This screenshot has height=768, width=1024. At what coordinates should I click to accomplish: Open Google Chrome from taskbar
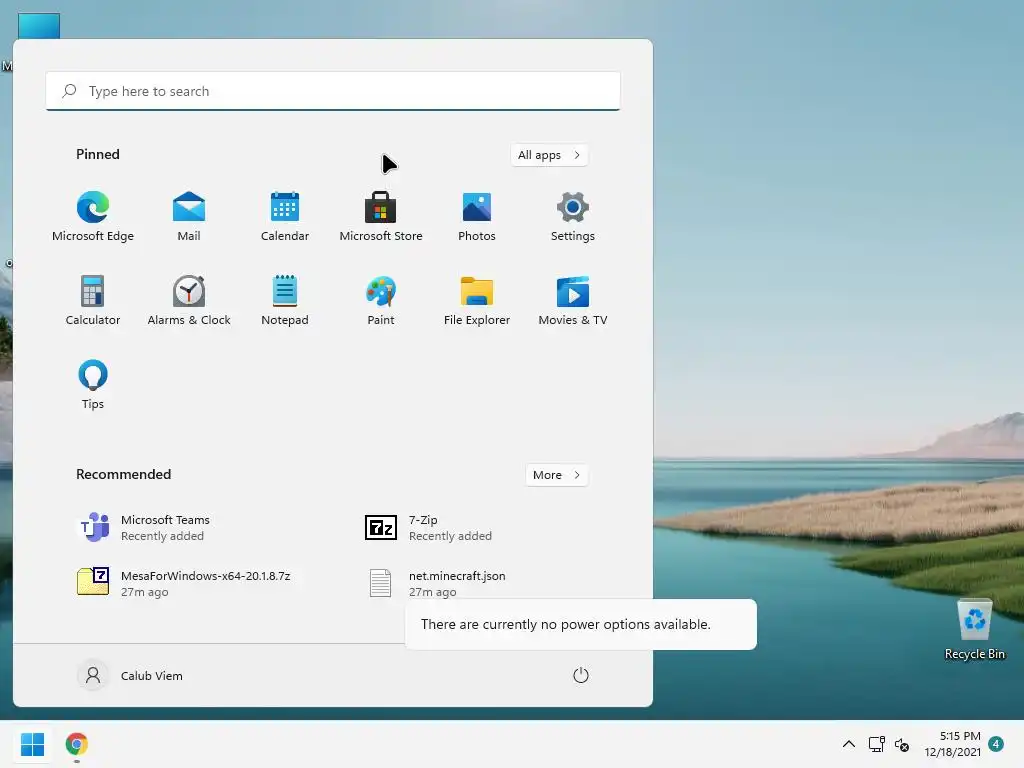pyautogui.click(x=76, y=744)
